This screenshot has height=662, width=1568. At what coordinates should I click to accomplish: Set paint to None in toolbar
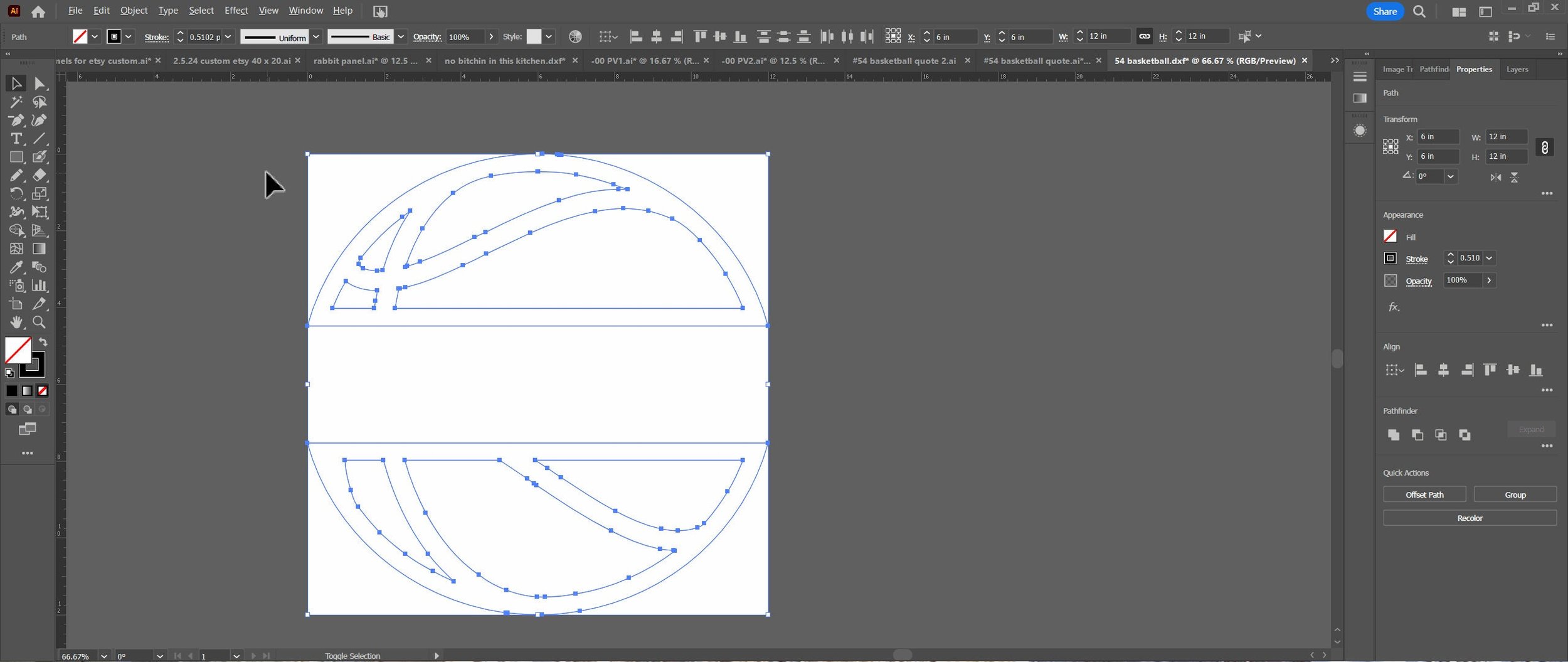(42, 391)
